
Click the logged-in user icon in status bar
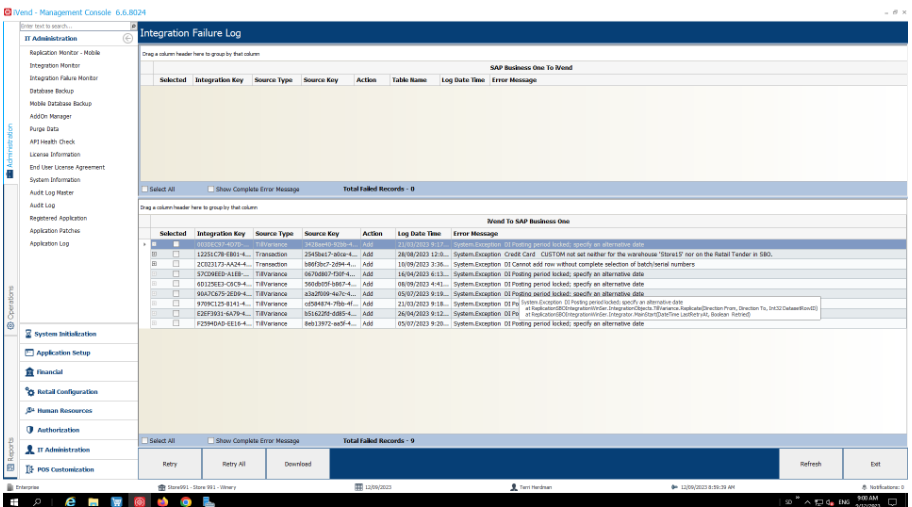[x=514, y=487]
